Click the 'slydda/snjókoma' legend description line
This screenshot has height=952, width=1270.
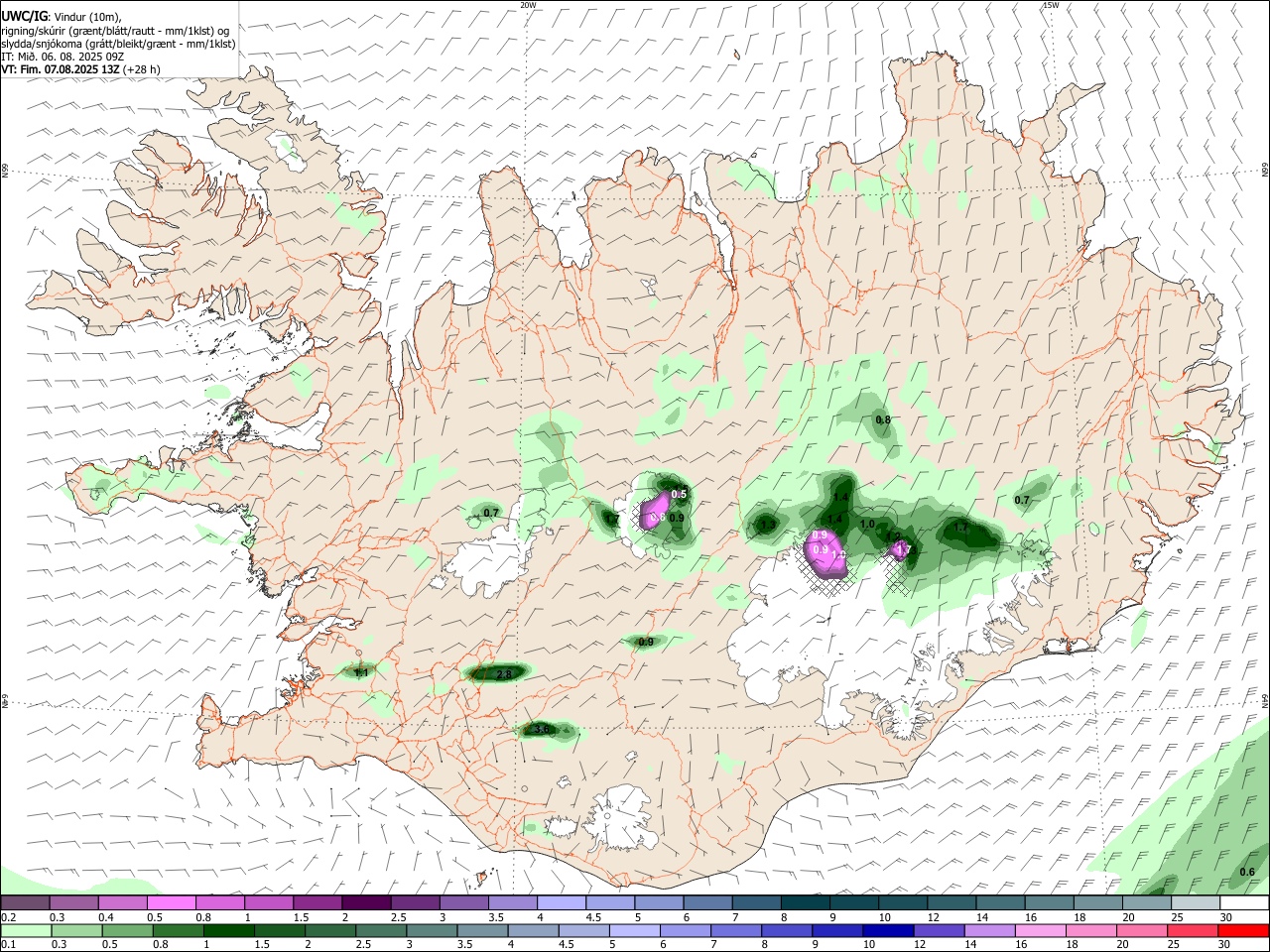[118, 43]
